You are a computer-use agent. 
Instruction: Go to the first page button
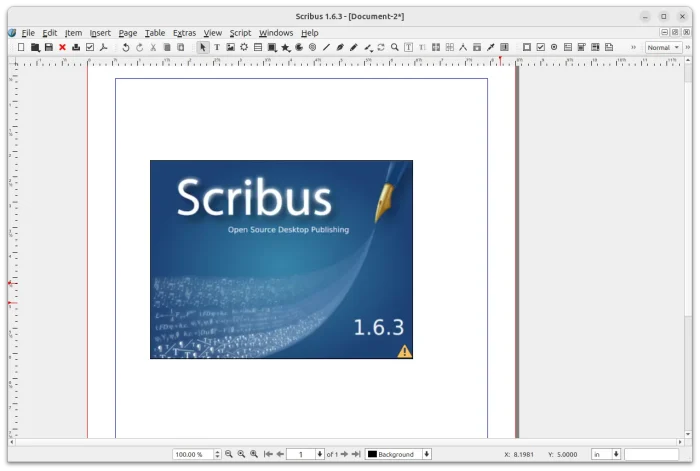268,454
